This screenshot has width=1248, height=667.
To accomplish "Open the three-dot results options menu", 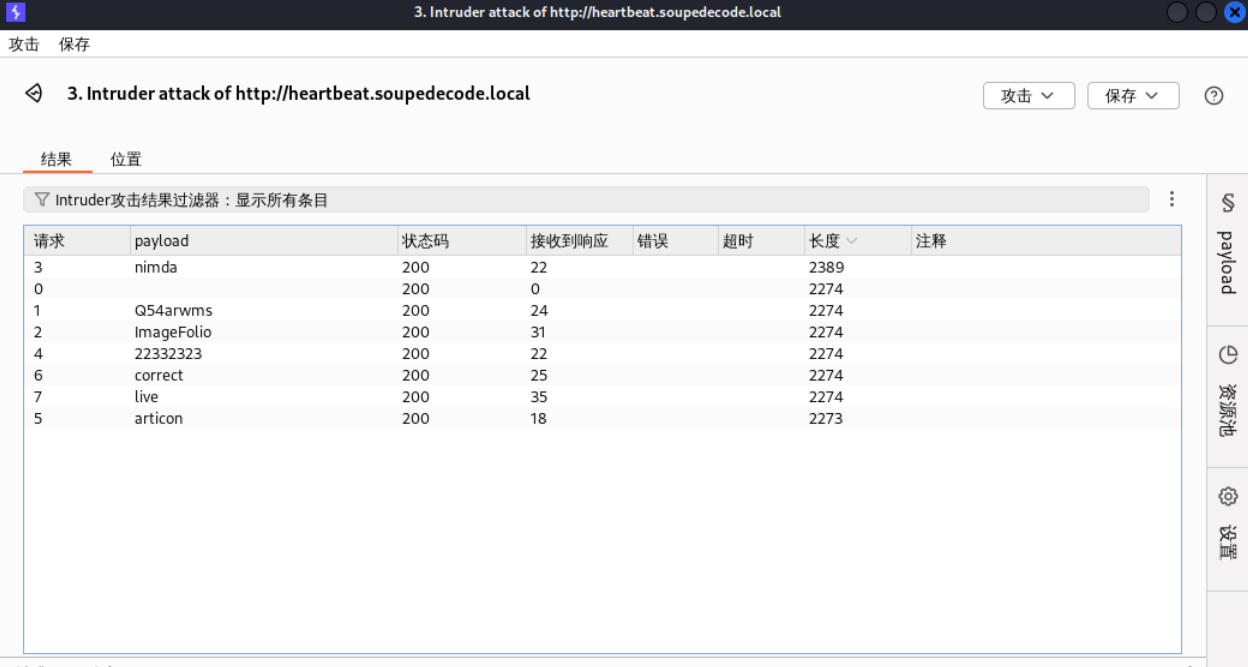I will point(1172,200).
